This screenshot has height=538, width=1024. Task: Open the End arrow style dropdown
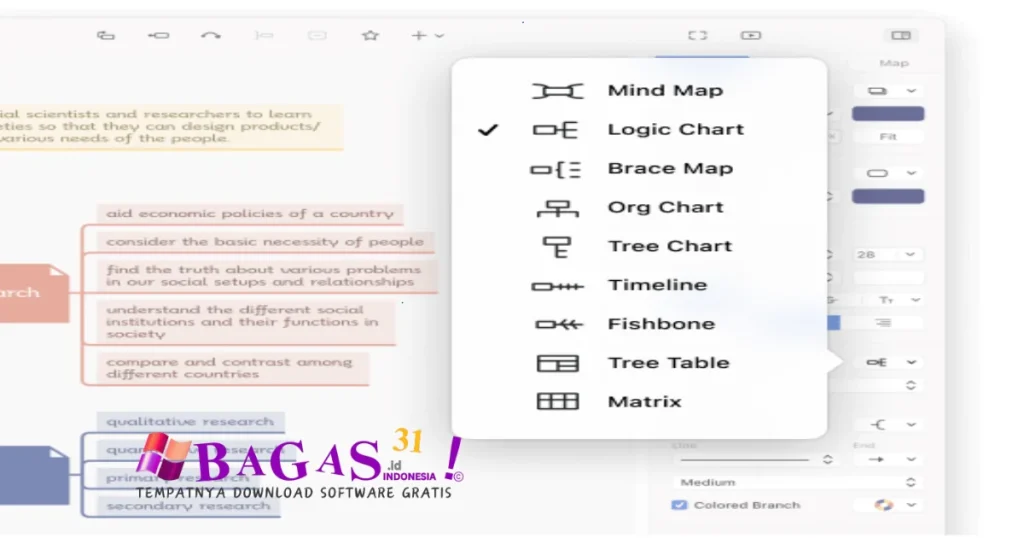coord(891,460)
